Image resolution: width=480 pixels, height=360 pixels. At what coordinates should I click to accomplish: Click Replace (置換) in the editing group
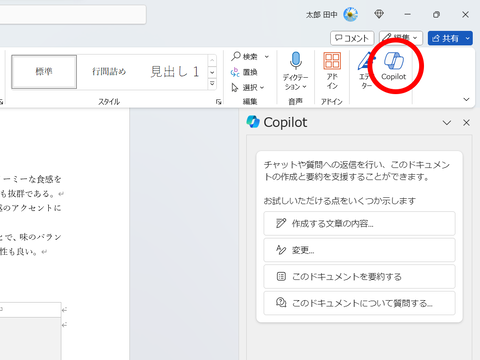pyautogui.click(x=244, y=72)
